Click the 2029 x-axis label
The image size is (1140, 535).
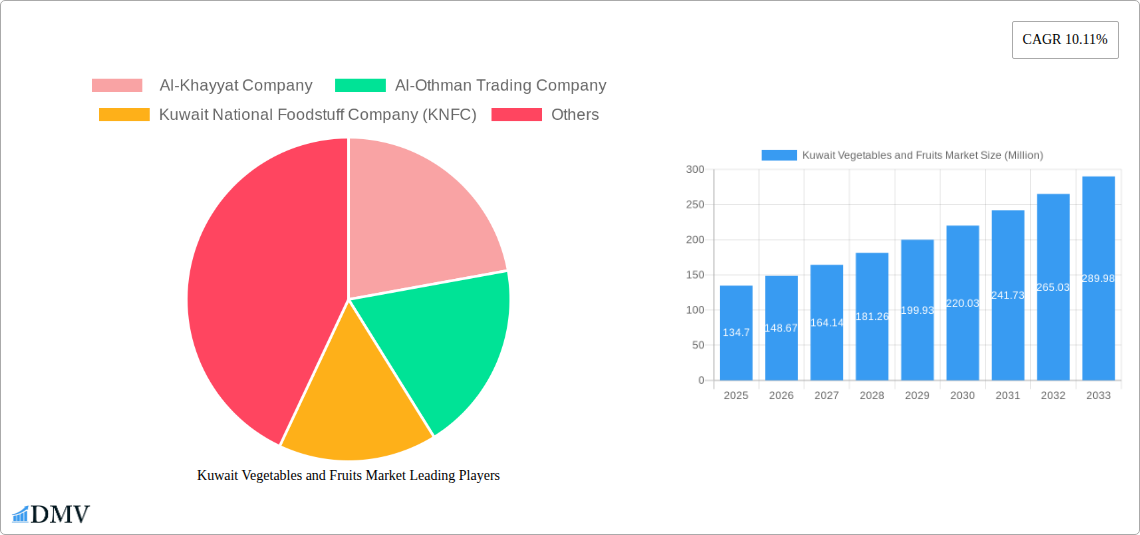918,395
